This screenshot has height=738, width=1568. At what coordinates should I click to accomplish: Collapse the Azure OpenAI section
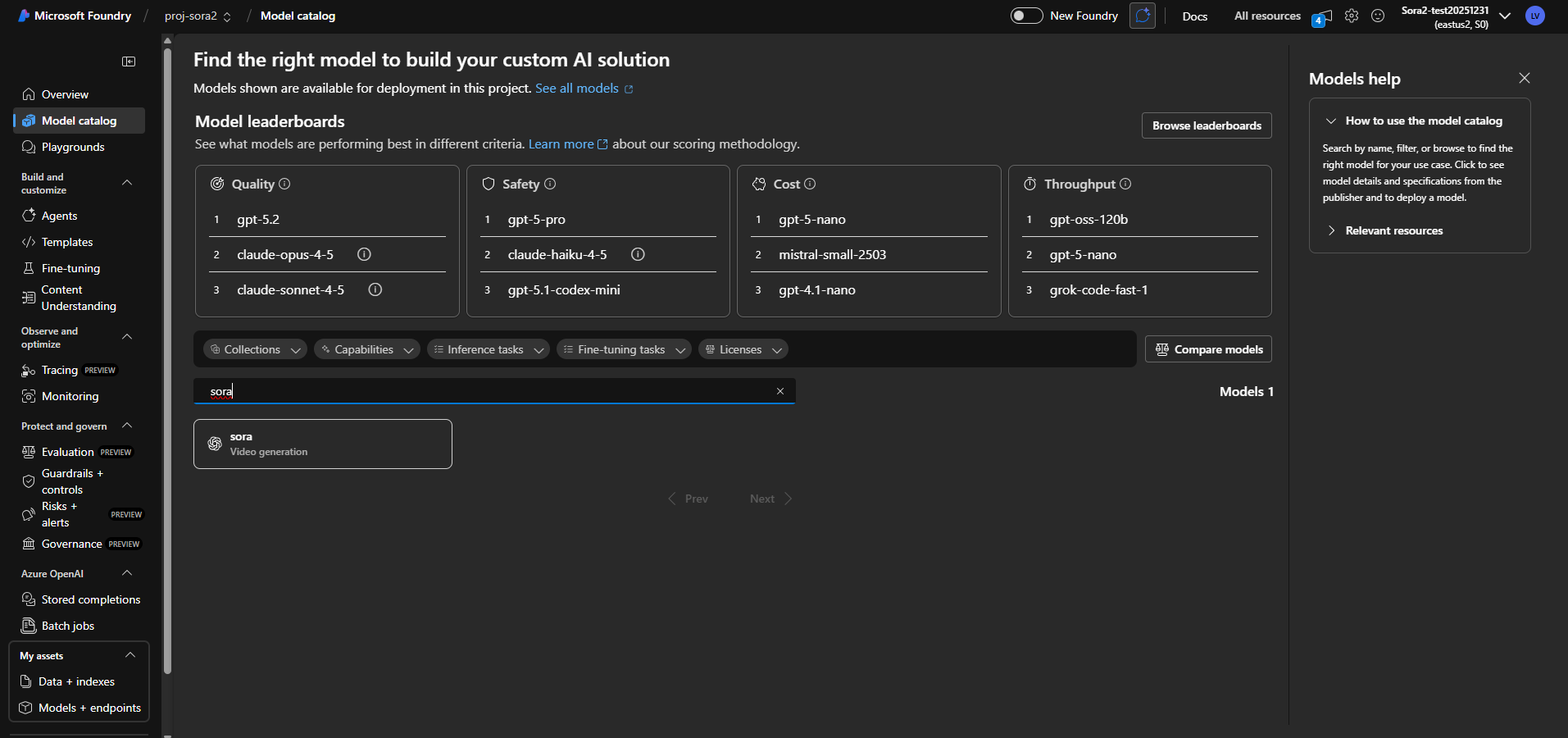(127, 573)
